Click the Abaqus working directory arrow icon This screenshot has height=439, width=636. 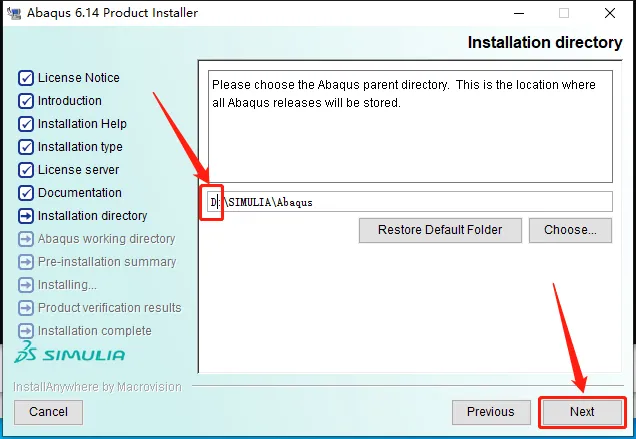point(26,239)
